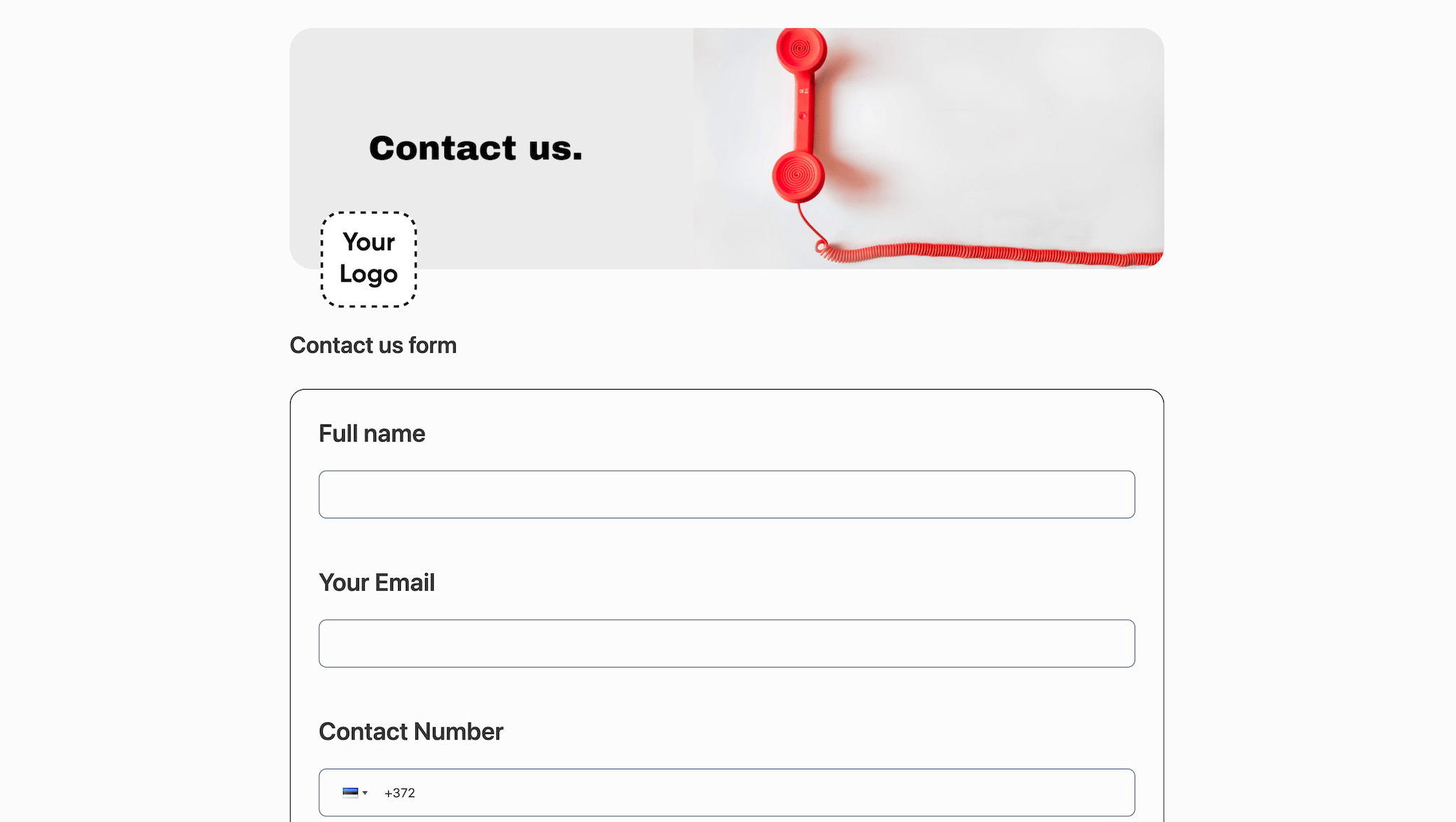Click the Estonian flag icon
This screenshot has height=822, width=1456.
pos(350,793)
